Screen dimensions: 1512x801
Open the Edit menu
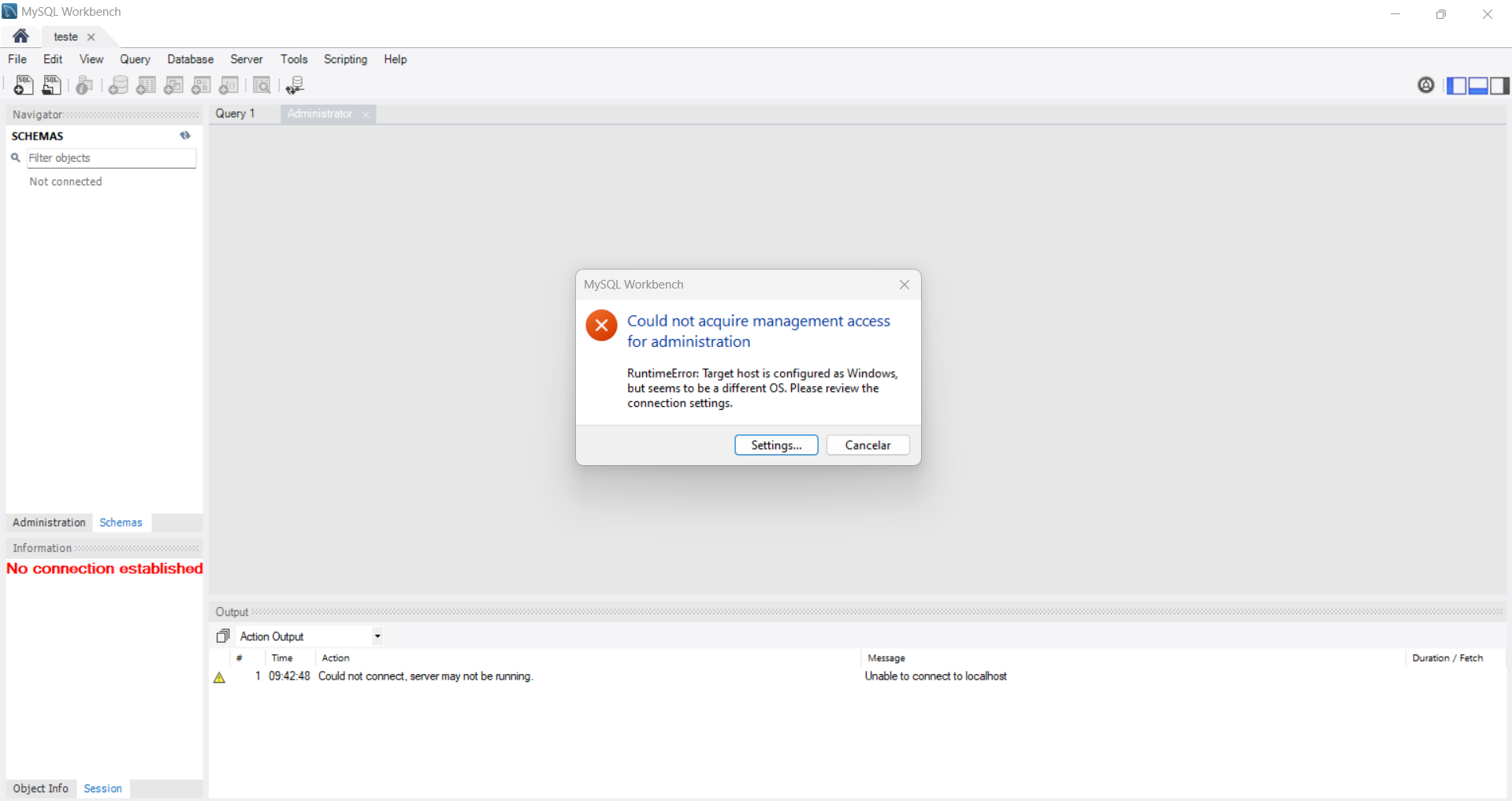coord(53,59)
